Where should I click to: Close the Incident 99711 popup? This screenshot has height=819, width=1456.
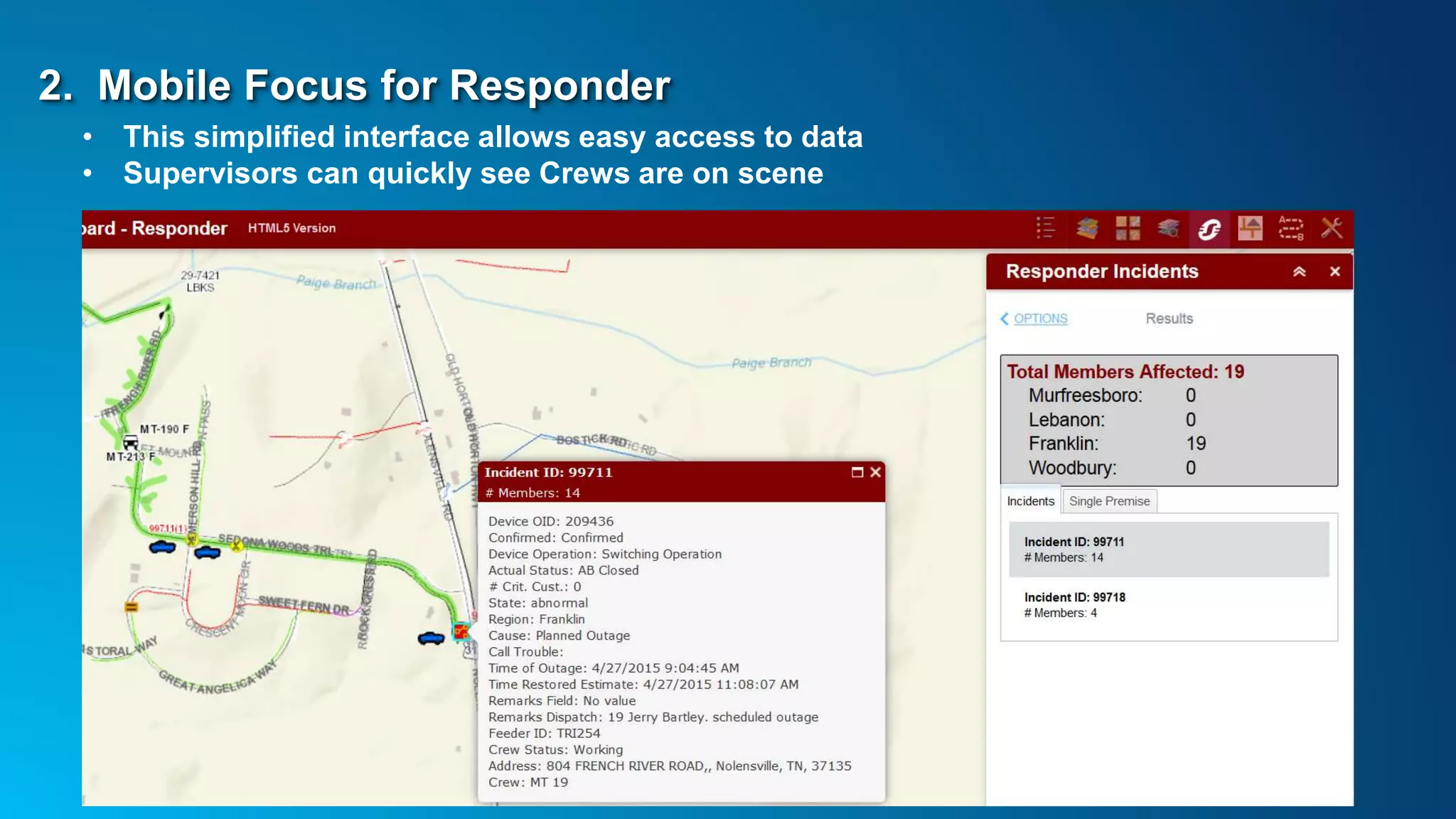point(876,472)
